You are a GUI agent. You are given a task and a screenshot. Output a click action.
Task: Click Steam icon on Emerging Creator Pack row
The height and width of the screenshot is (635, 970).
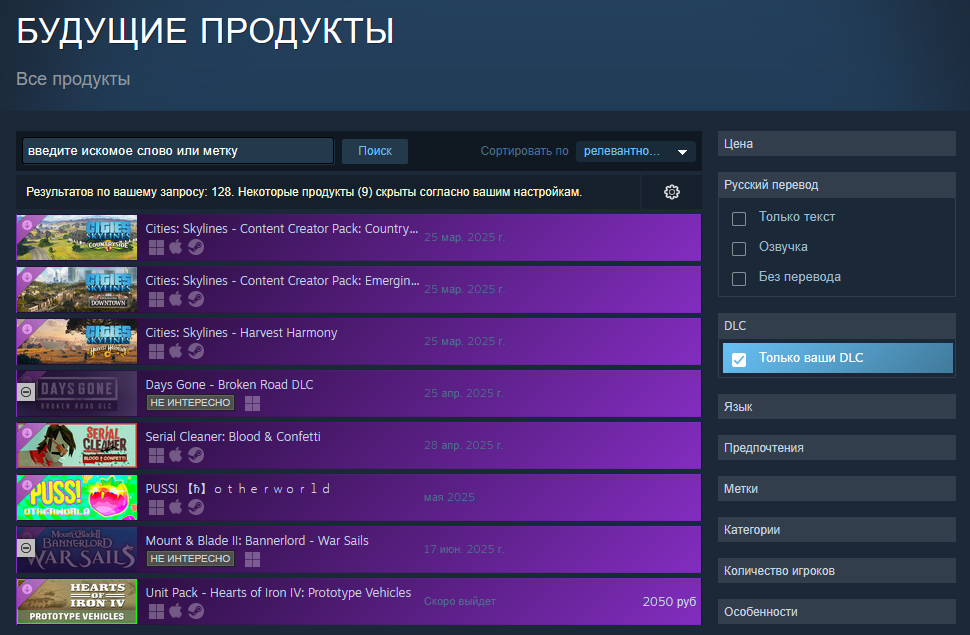196,300
